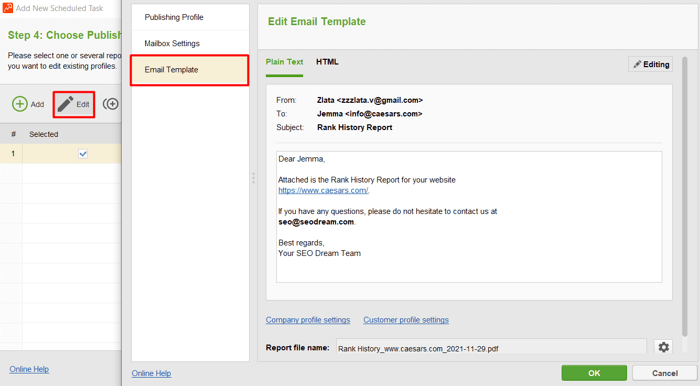
Task: Uncheck the Selected checkbox in row 1
Action: (x=83, y=154)
